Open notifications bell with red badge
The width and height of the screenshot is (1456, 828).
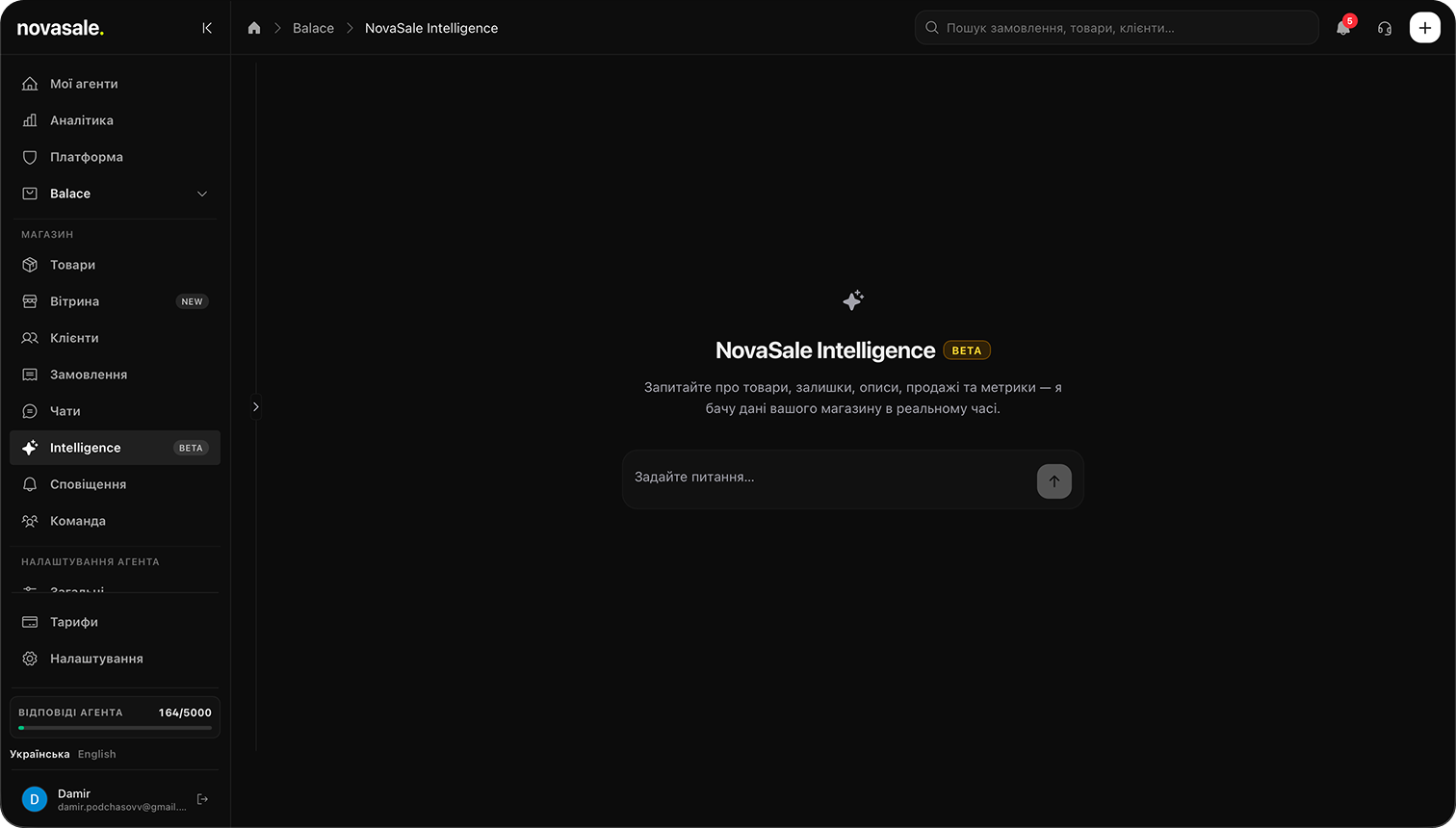(x=1343, y=28)
